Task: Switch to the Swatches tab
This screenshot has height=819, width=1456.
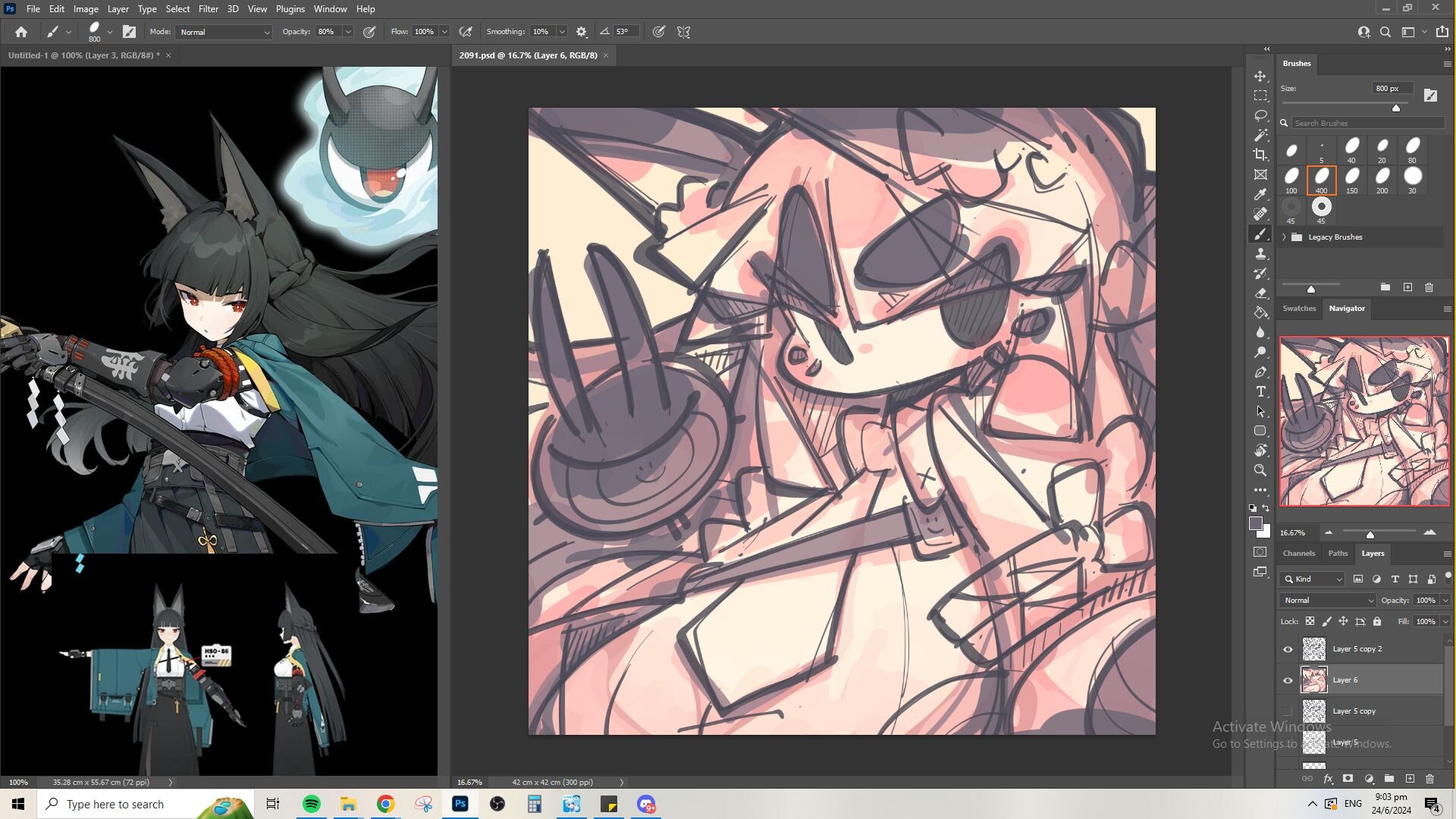Action: (x=1298, y=309)
